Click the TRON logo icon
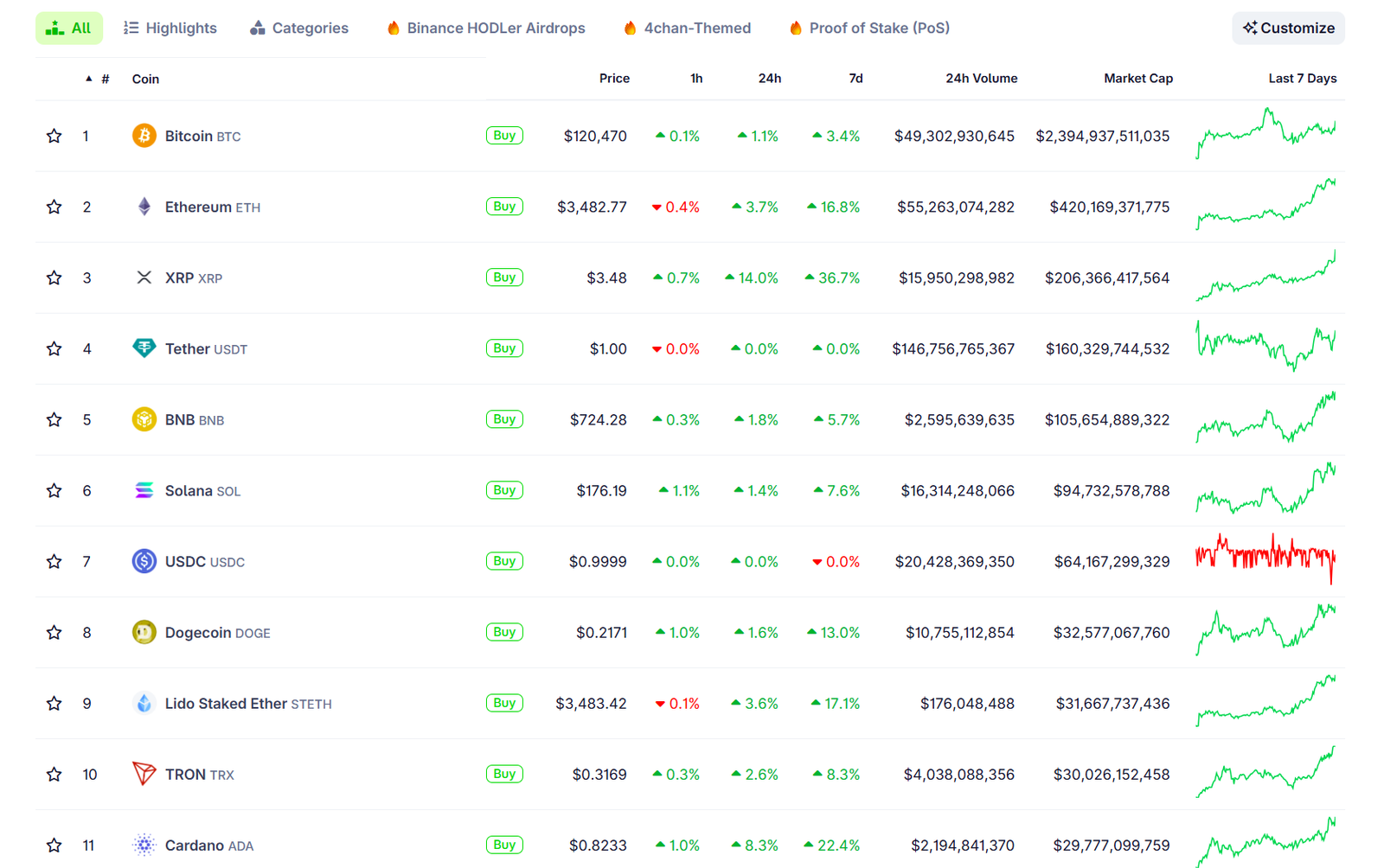 [144, 774]
